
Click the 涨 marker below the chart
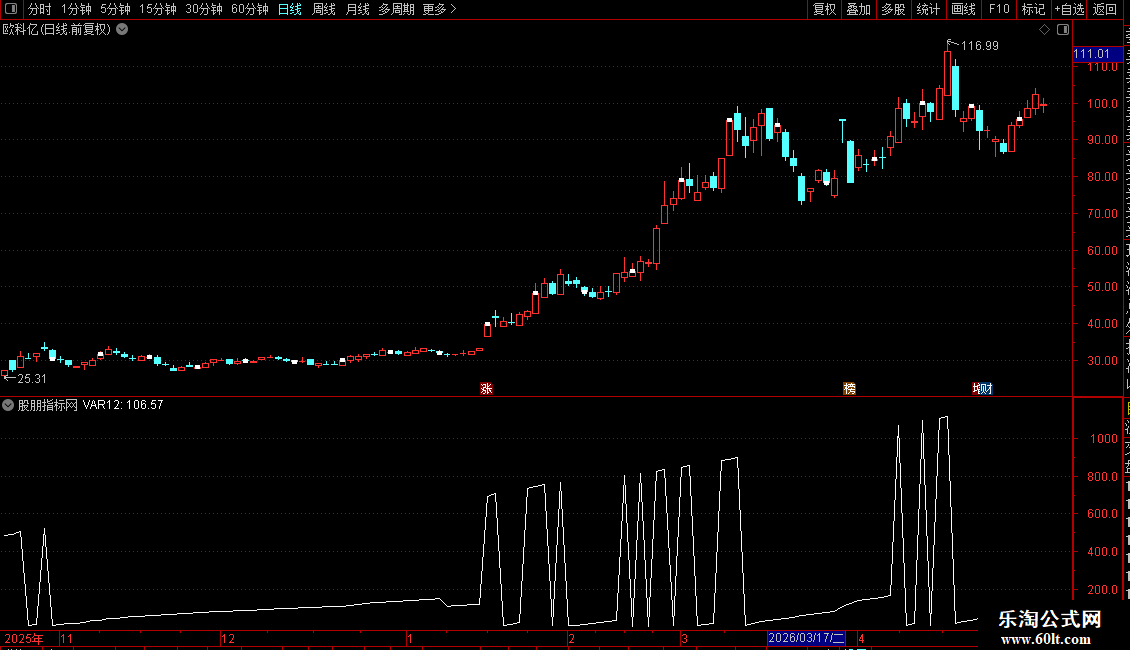(486, 389)
